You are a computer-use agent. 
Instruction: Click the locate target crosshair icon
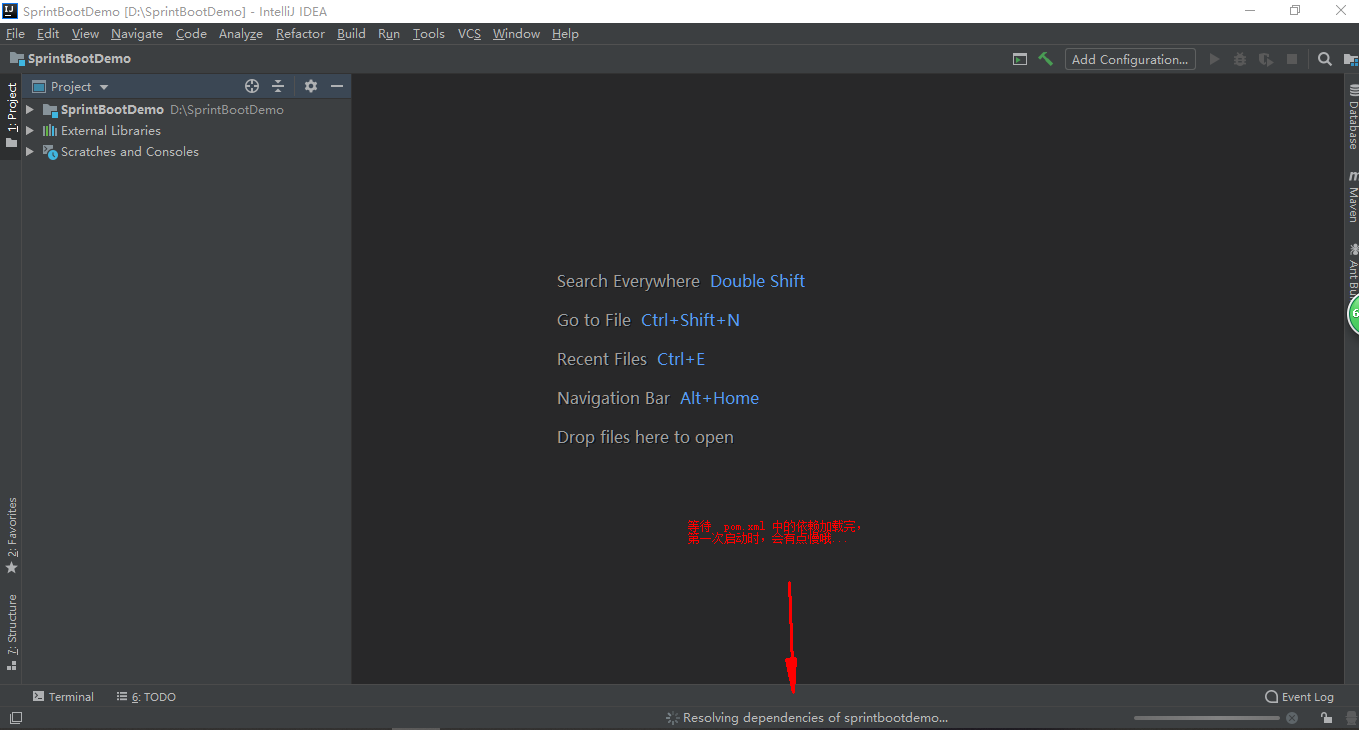252,86
